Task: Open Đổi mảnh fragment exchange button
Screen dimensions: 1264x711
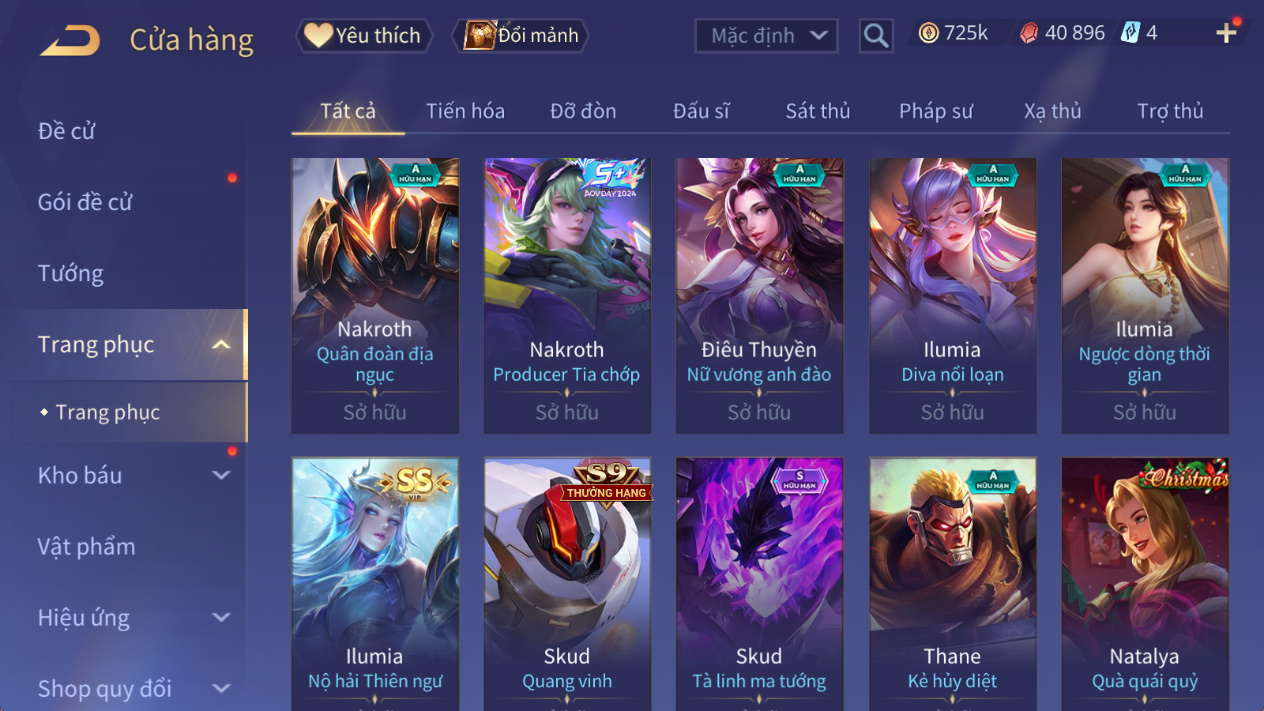Action: 520,36
